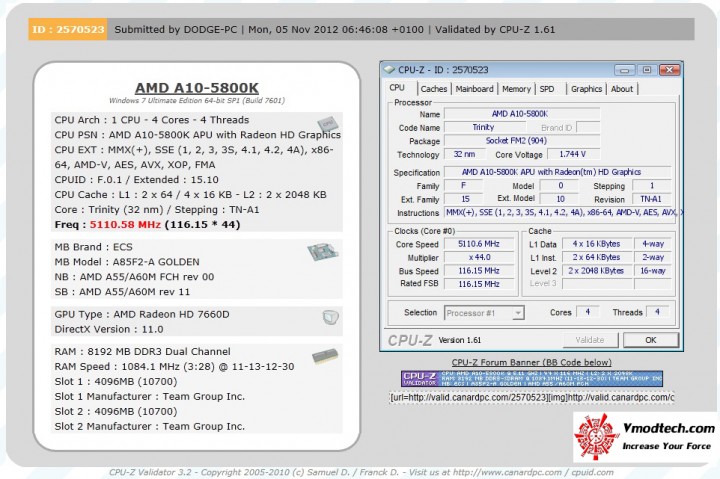Click the GPU Type : AMD Radeon HD 7660D line
The height and width of the screenshot is (479, 720).
142,314
